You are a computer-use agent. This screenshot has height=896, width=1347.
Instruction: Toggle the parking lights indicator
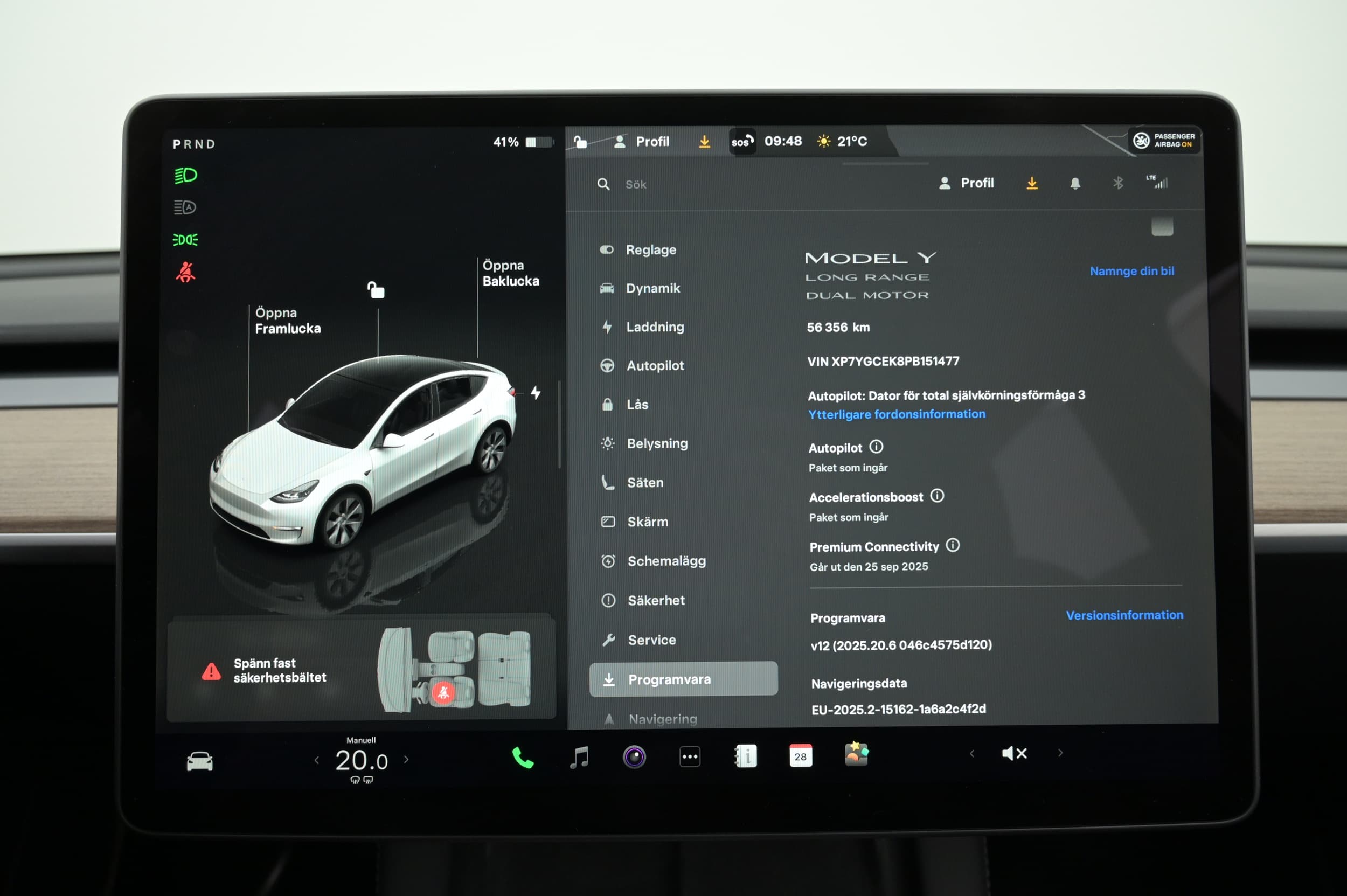tap(185, 239)
